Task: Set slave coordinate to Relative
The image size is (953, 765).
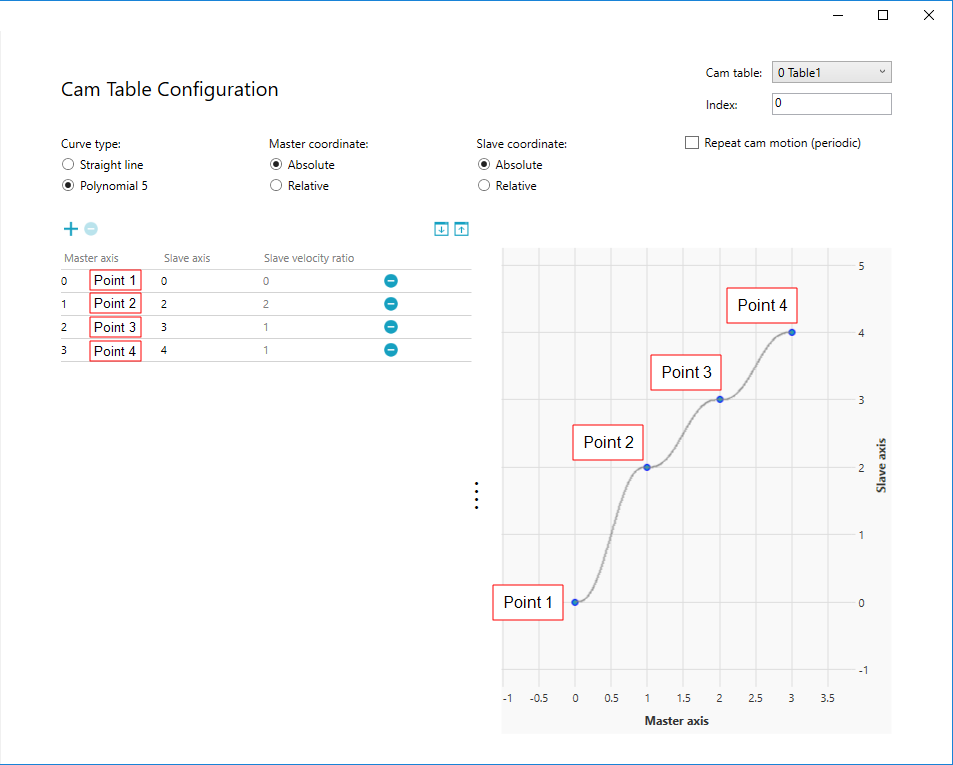Action: coord(484,186)
